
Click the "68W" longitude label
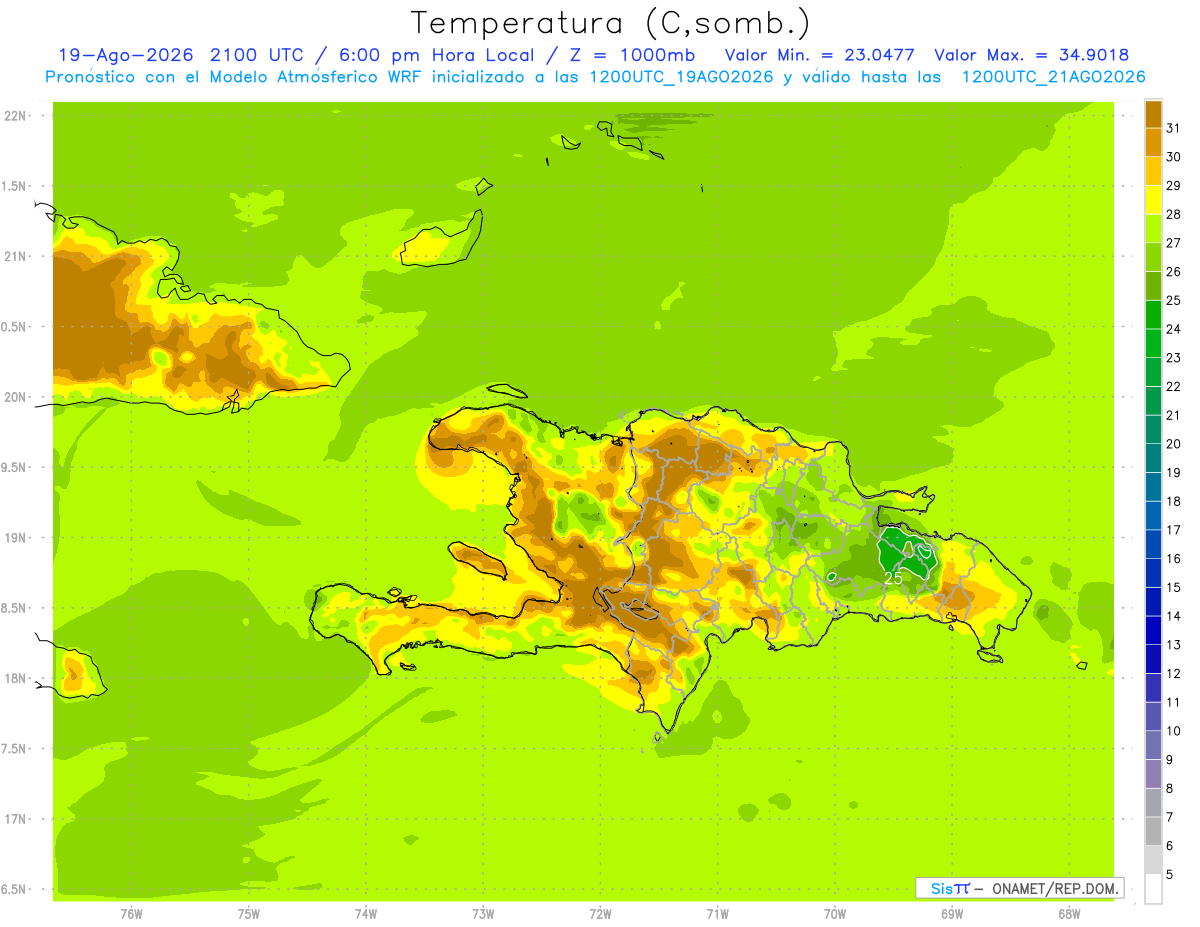pos(1069,914)
